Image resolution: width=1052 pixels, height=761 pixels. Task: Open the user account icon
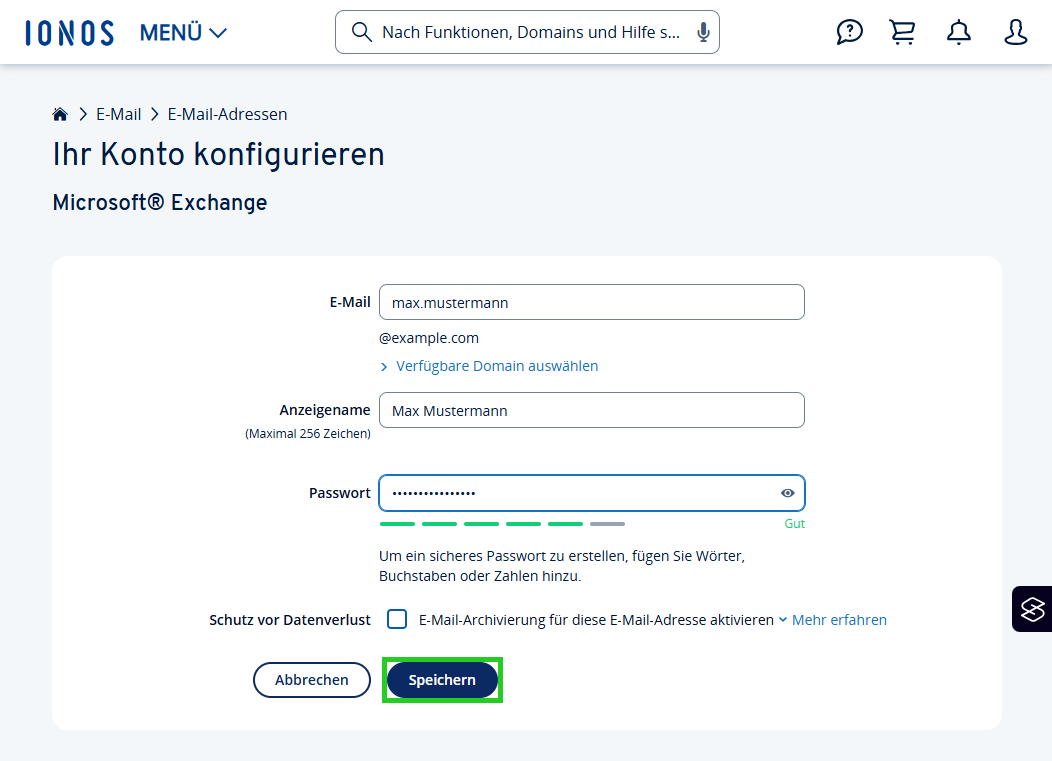[1015, 32]
